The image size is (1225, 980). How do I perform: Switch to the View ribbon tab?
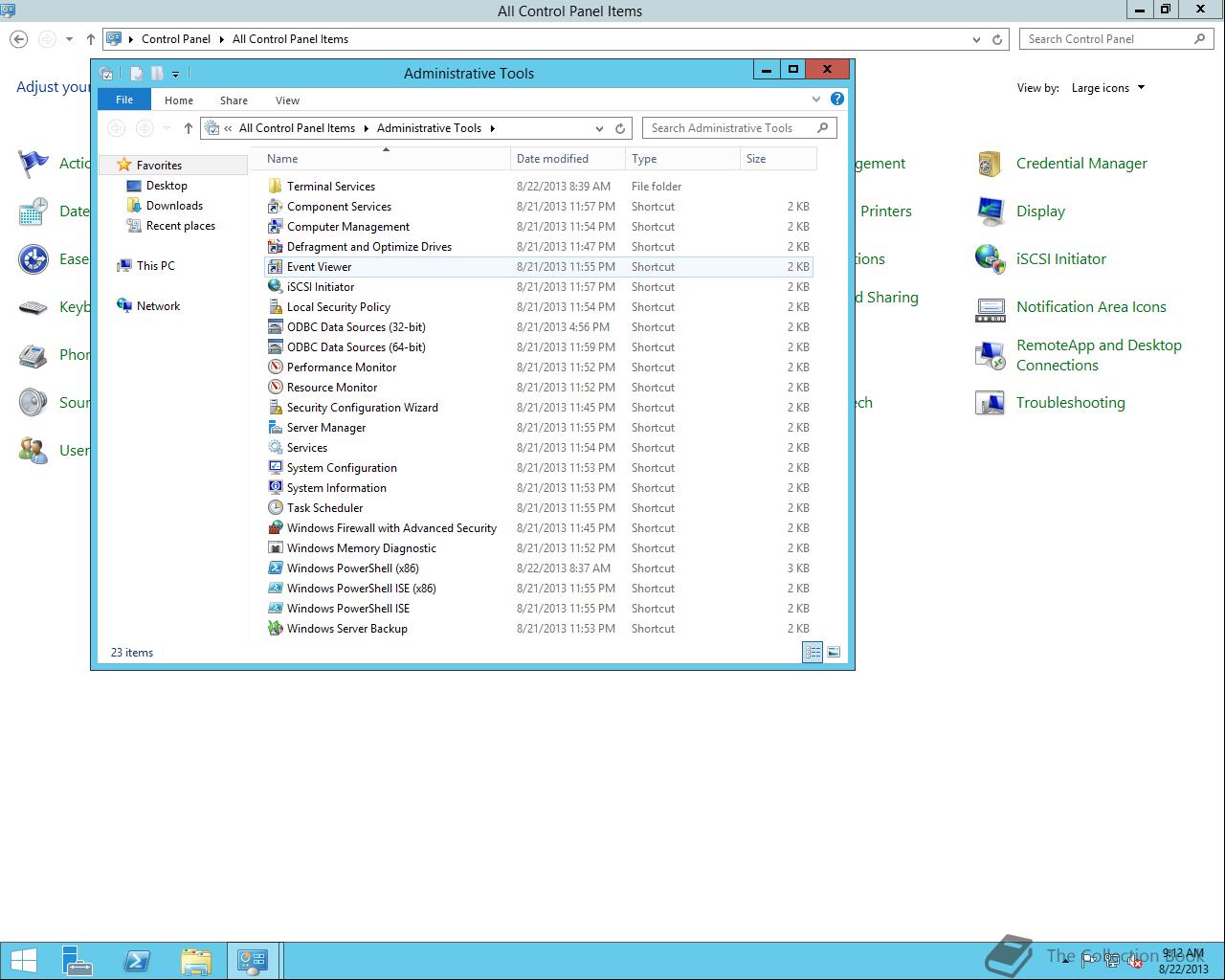point(287,100)
